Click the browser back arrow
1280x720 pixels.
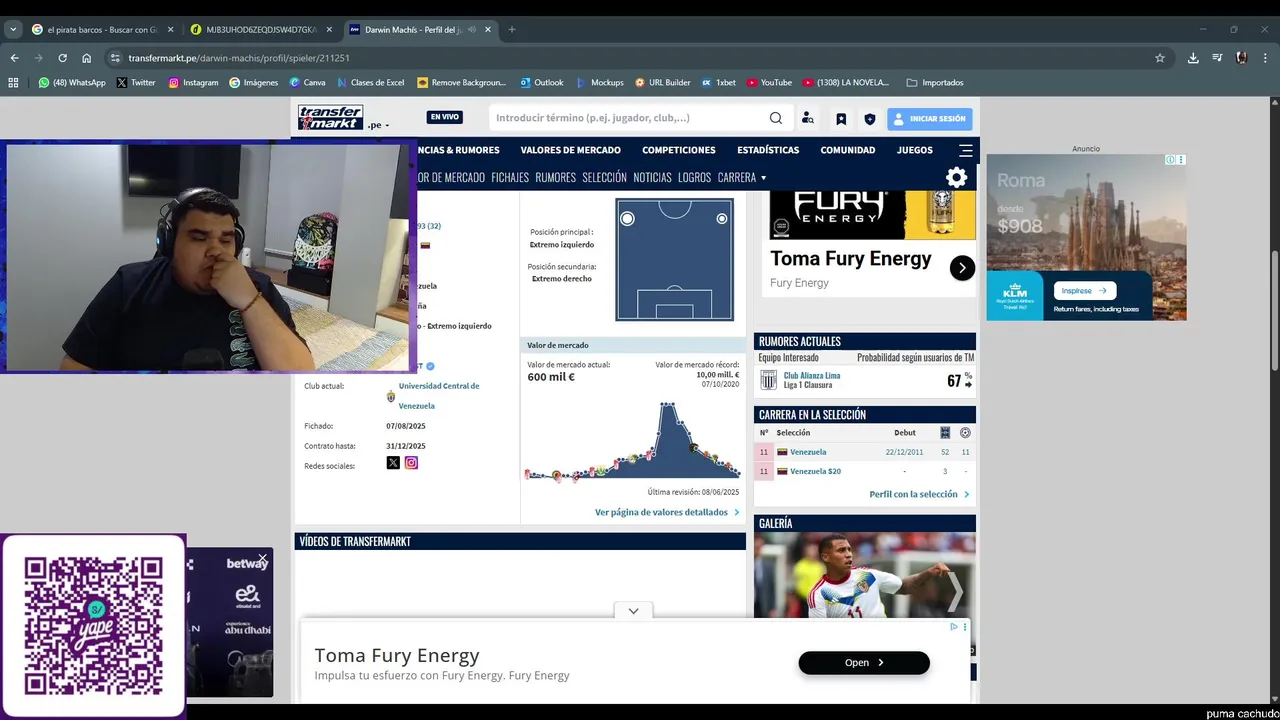coord(15,58)
